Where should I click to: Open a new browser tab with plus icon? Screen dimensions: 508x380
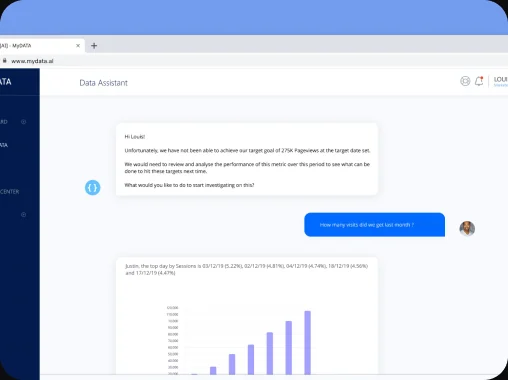click(94, 46)
